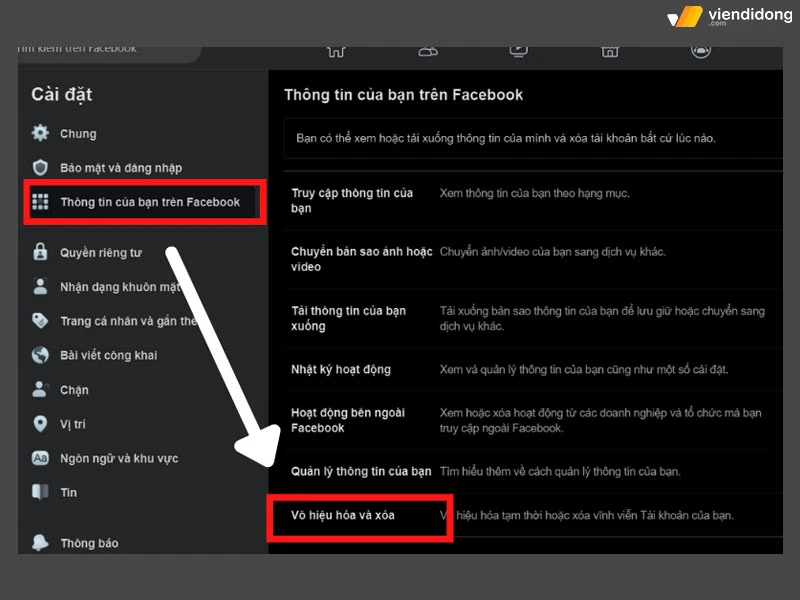Viewport: 800px width, 600px height.
Task: Click the shield icon for Bảo mật và đăng nhập
Action: (40, 167)
